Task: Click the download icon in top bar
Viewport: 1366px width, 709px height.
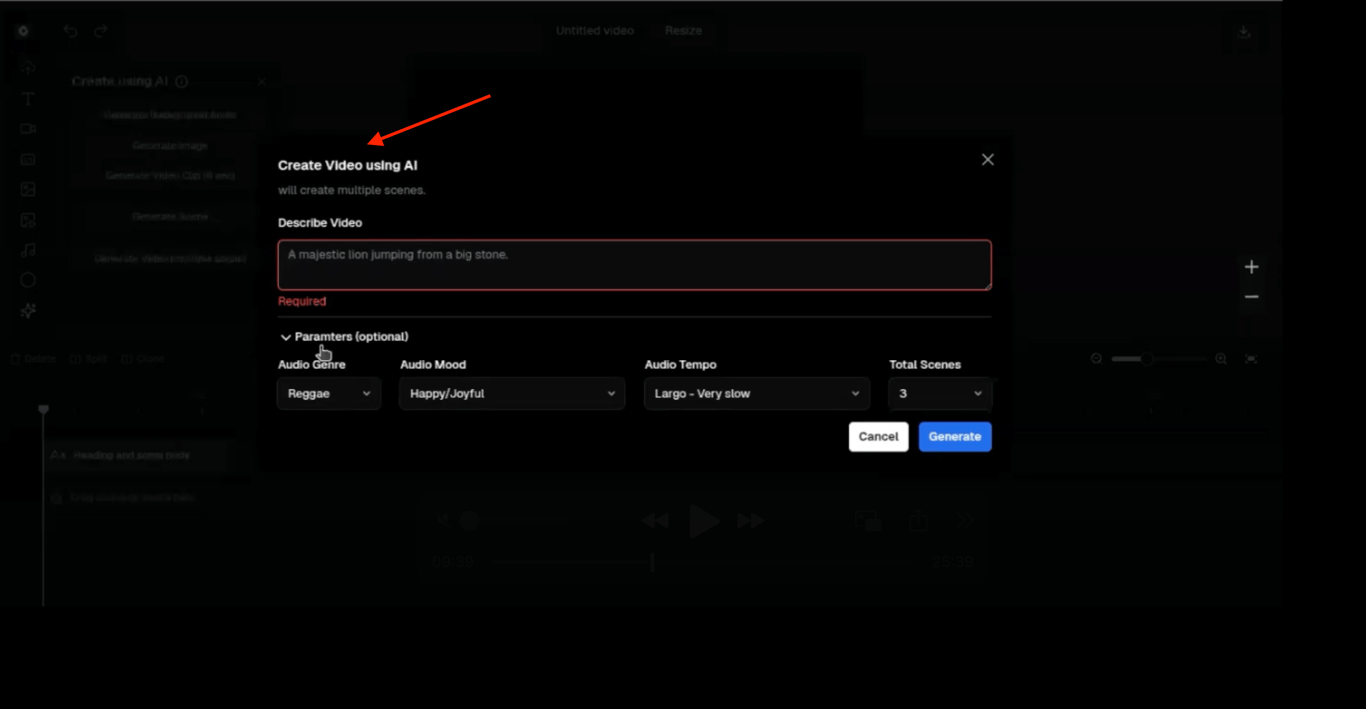Action: [x=1244, y=31]
